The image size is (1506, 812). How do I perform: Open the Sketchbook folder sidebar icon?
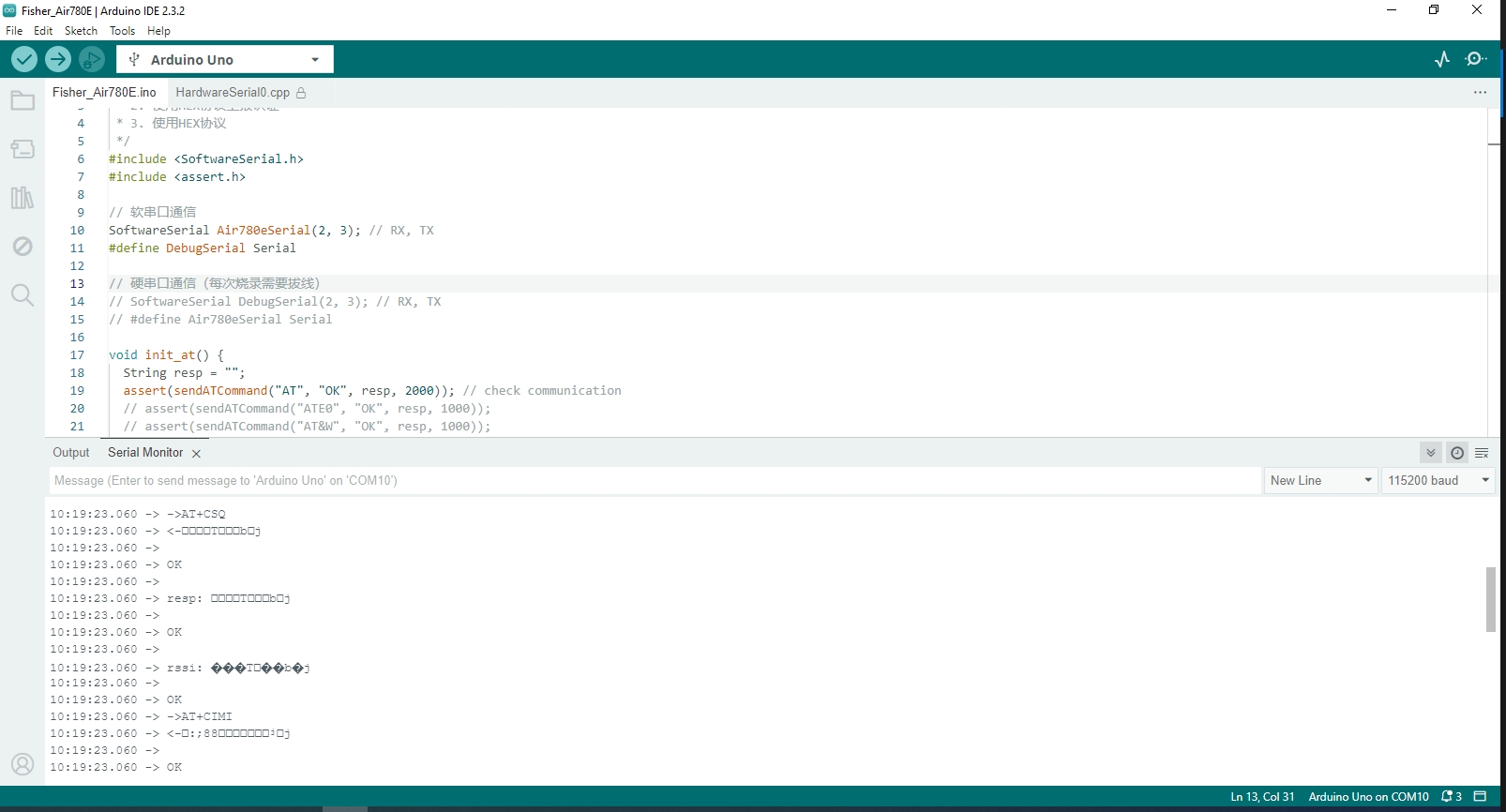click(23, 100)
